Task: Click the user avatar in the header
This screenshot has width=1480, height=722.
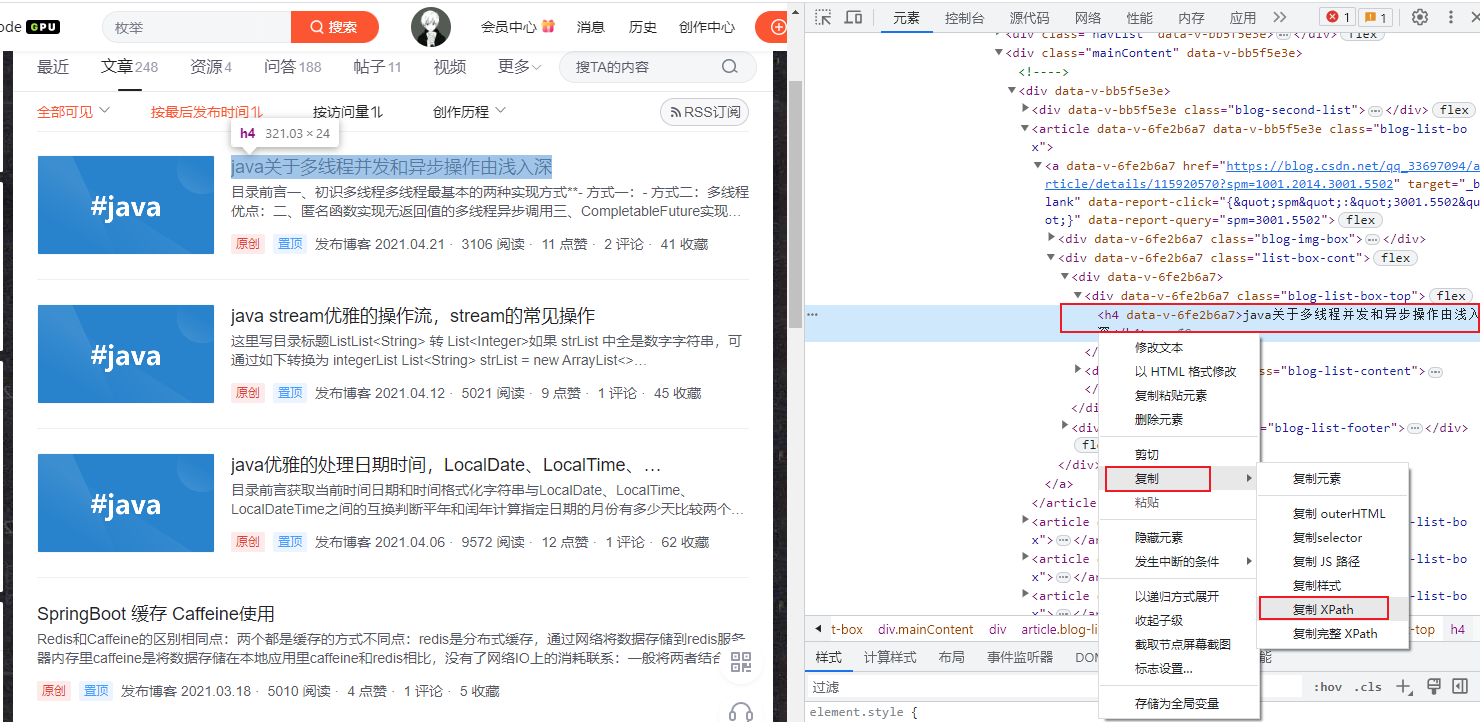Action: coord(431,27)
